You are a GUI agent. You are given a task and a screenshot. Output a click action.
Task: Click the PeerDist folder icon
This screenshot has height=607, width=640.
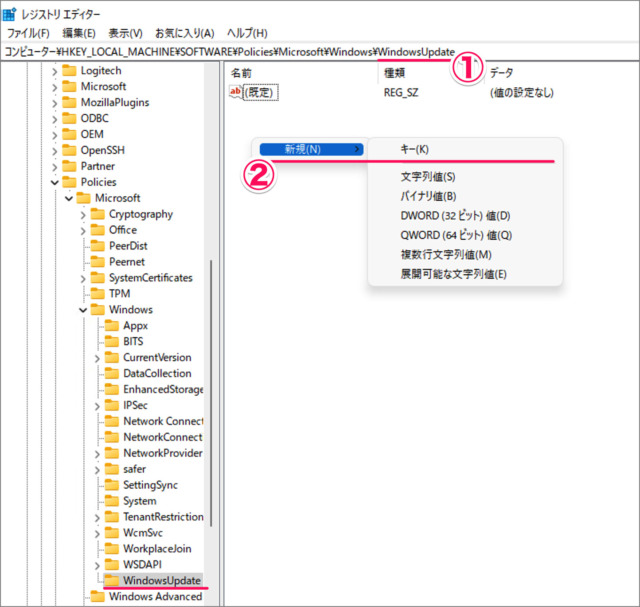[x=98, y=246]
